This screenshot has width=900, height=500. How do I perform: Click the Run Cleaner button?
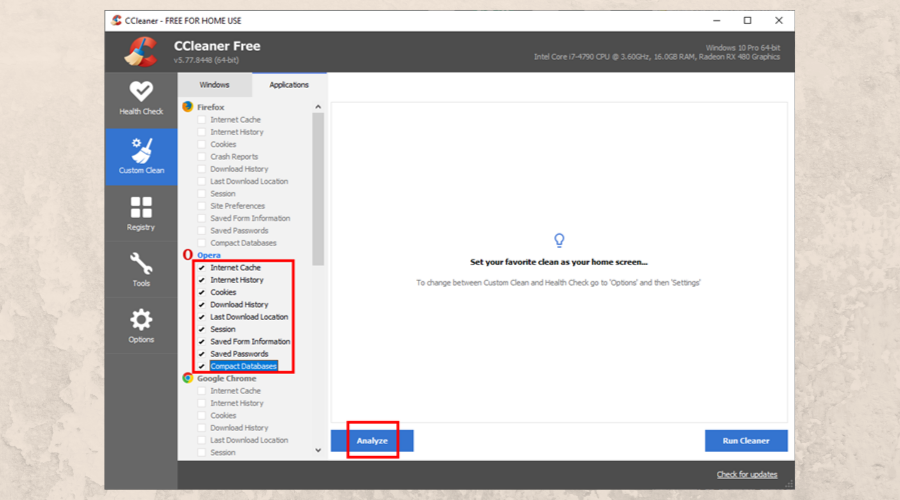pyautogui.click(x=746, y=441)
